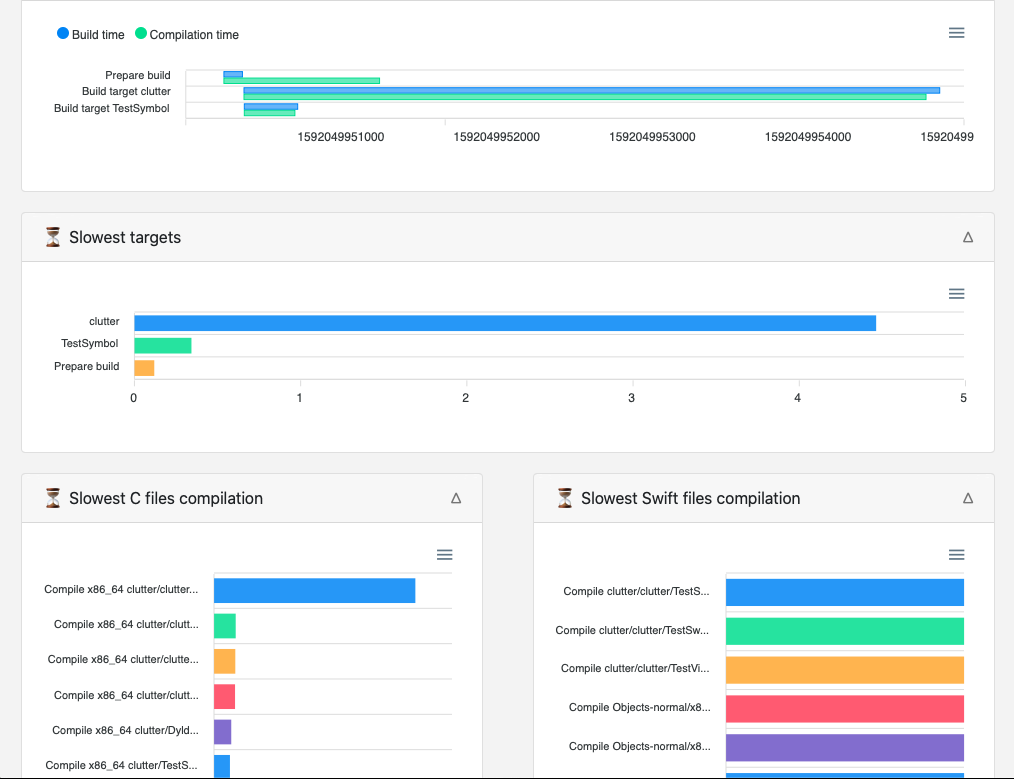Image resolution: width=1014 pixels, height=779 pixels.
Task: Click the purple clutter/Dyld C file bar
Action: point(222,732)
